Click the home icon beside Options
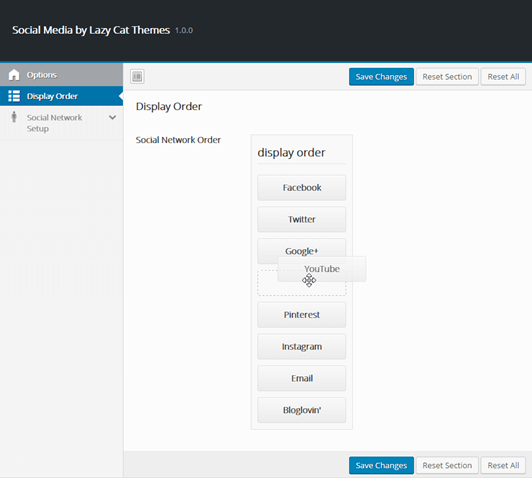 tap(14, 75)
